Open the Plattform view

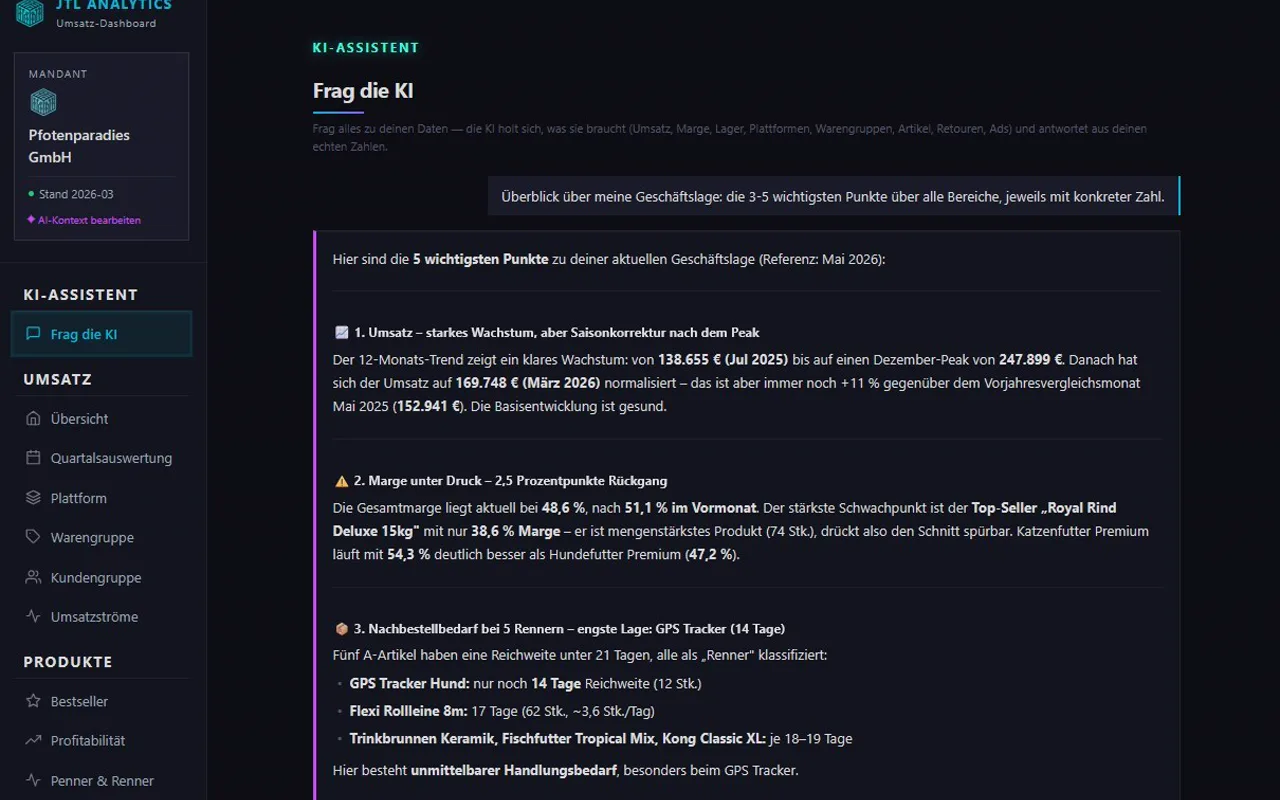101,498
